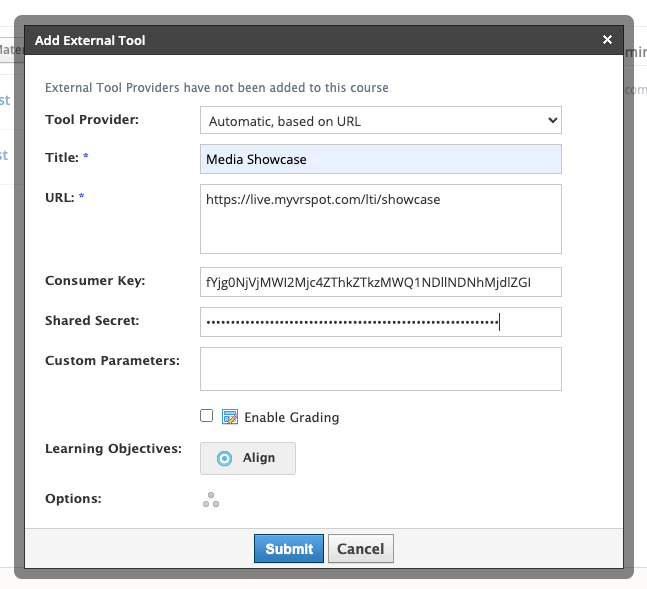This screenshot has height=589, width=647.
Task: Click the URL field label
Action: (x=59, y=197)
